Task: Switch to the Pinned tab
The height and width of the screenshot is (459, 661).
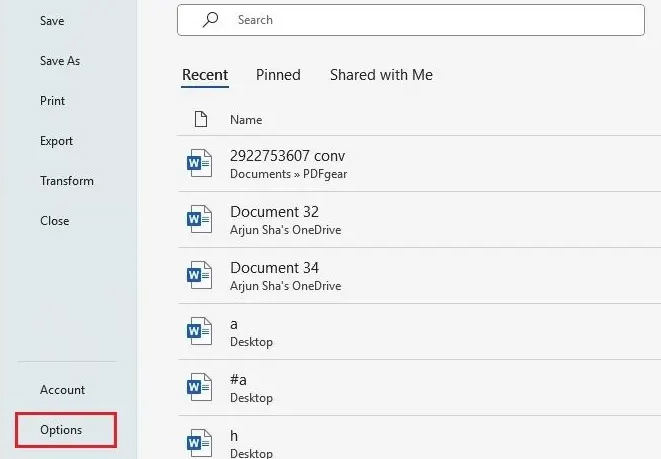Action: click(x=279, y=75)
